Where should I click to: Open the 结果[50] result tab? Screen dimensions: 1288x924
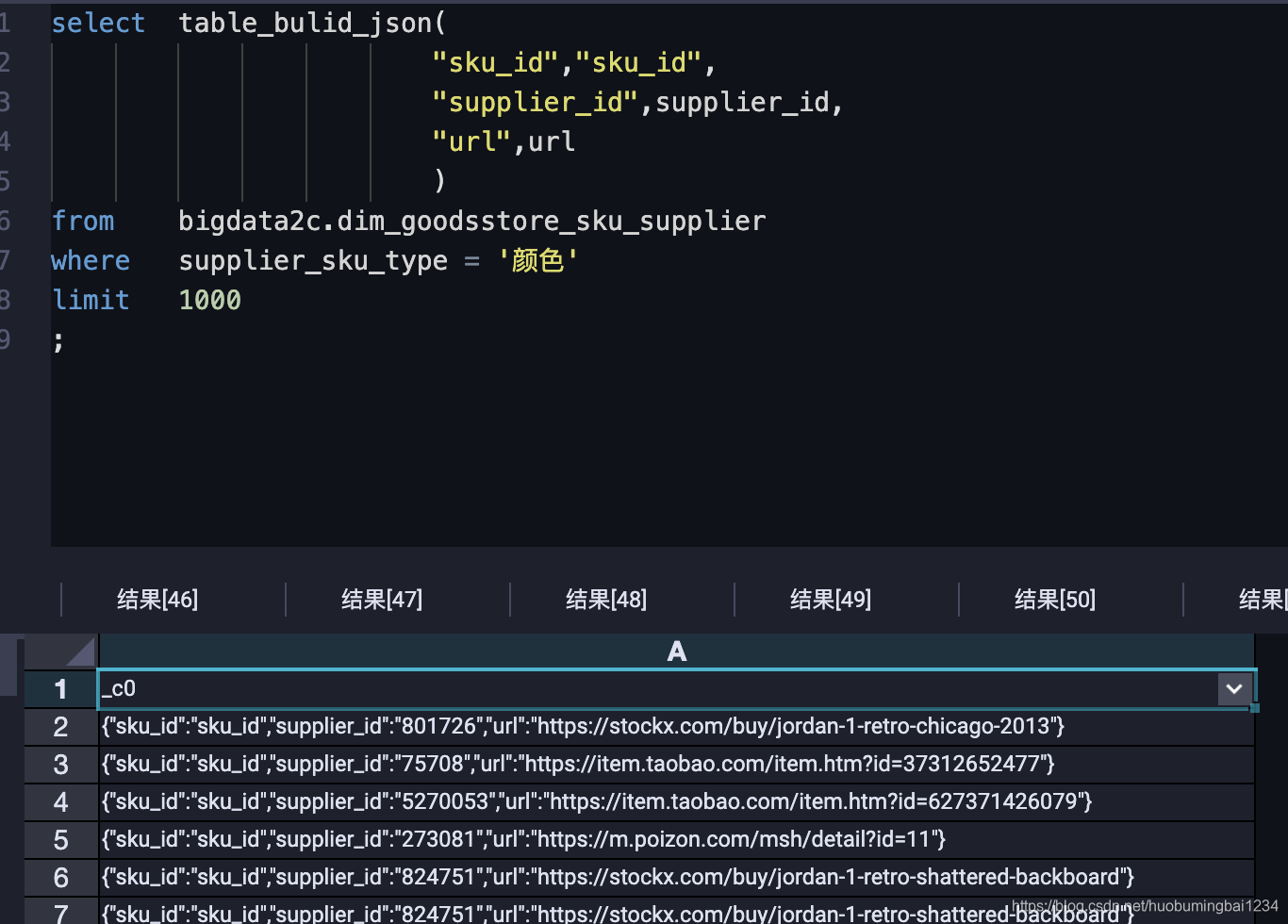tap(1054, 599)
